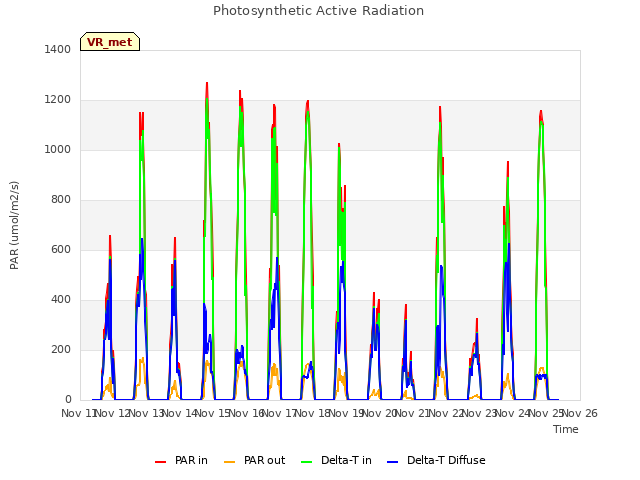Click the 1400 y-axis tick label

[58, 49]
